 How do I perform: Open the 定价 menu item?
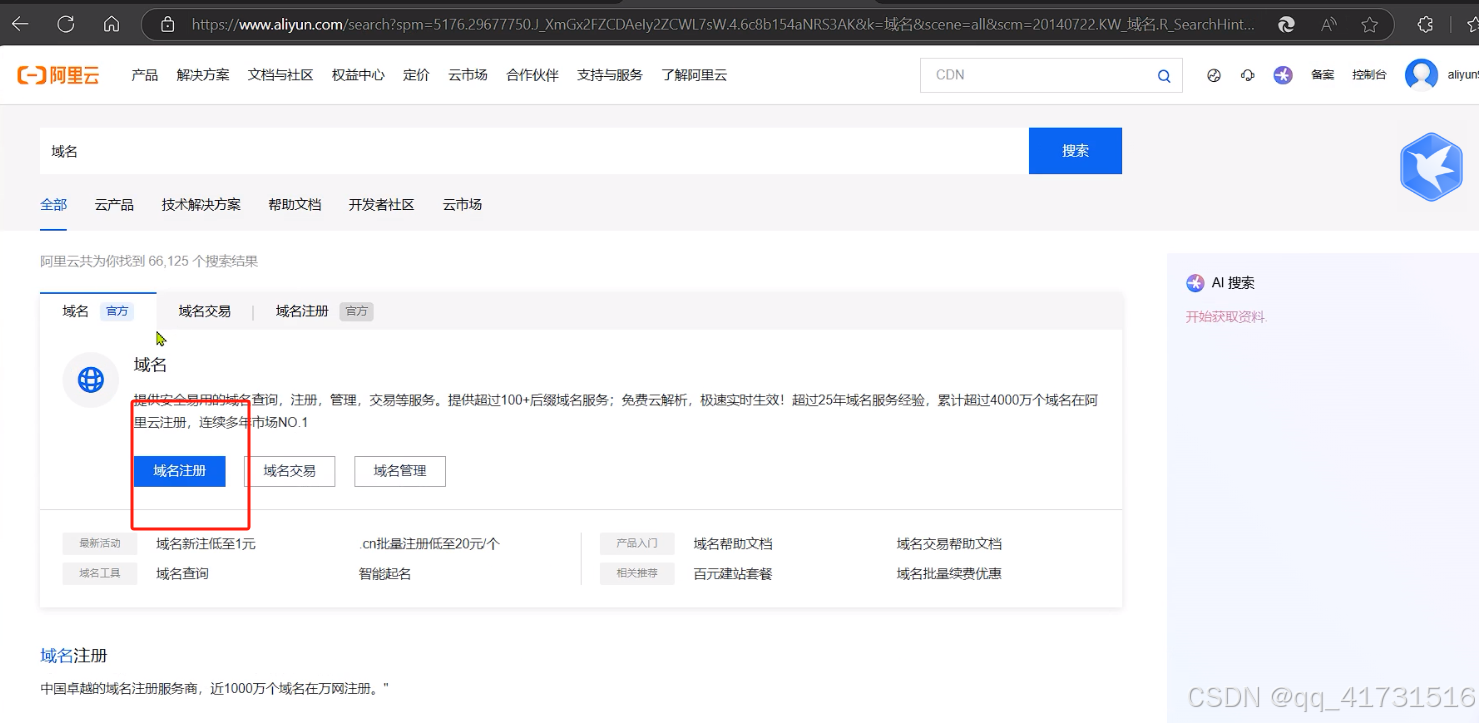(x=416, y=75)
